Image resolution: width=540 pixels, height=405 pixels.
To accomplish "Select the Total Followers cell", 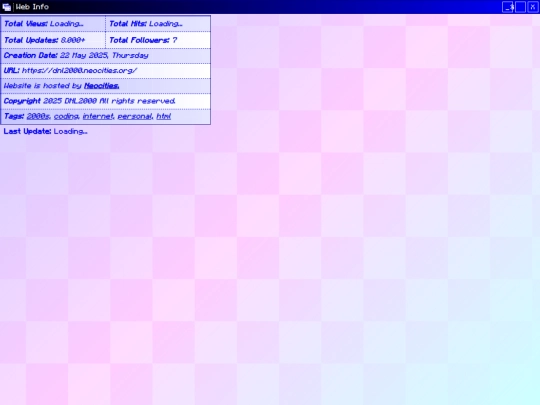I will [158, 40].
